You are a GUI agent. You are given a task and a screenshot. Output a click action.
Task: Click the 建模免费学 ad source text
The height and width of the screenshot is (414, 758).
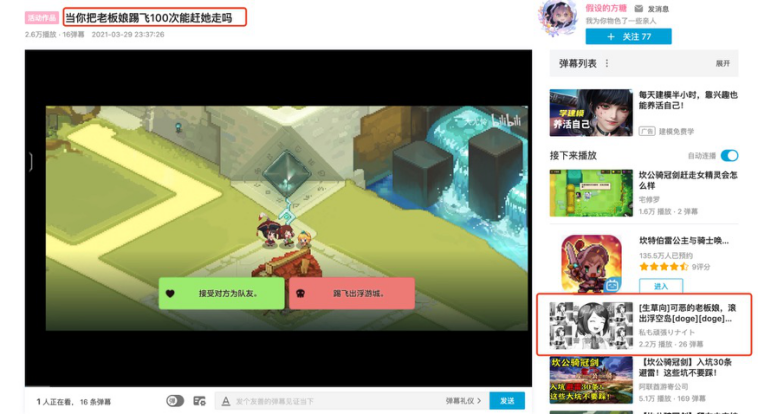[676, 131]
